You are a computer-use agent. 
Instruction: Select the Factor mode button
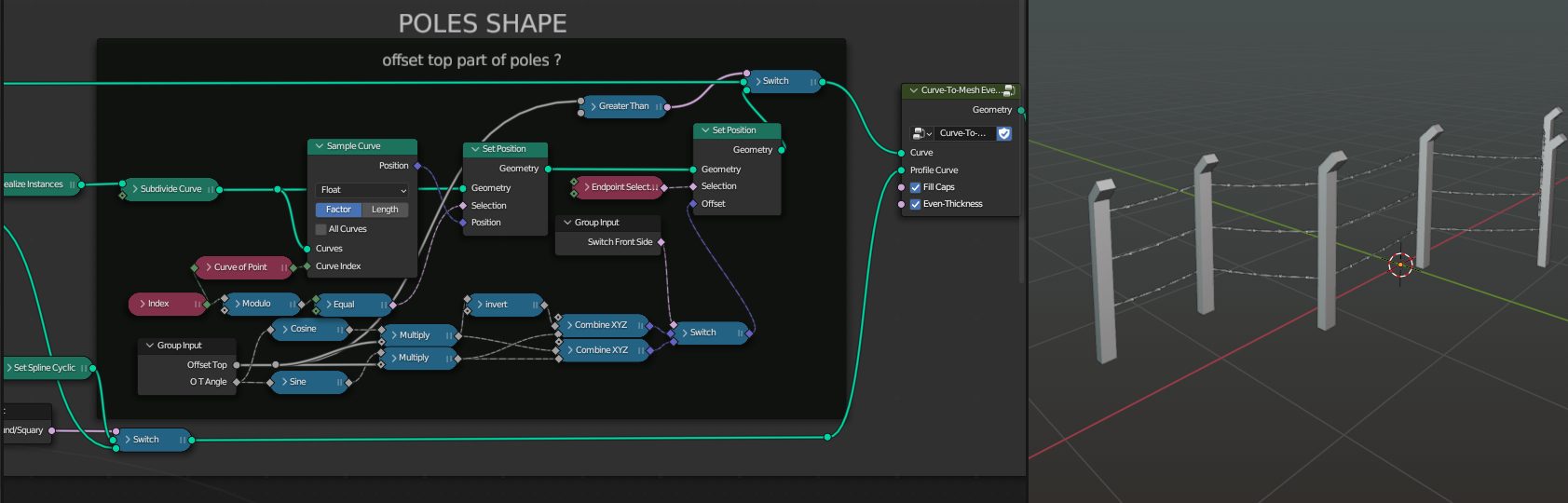point(338,210)
